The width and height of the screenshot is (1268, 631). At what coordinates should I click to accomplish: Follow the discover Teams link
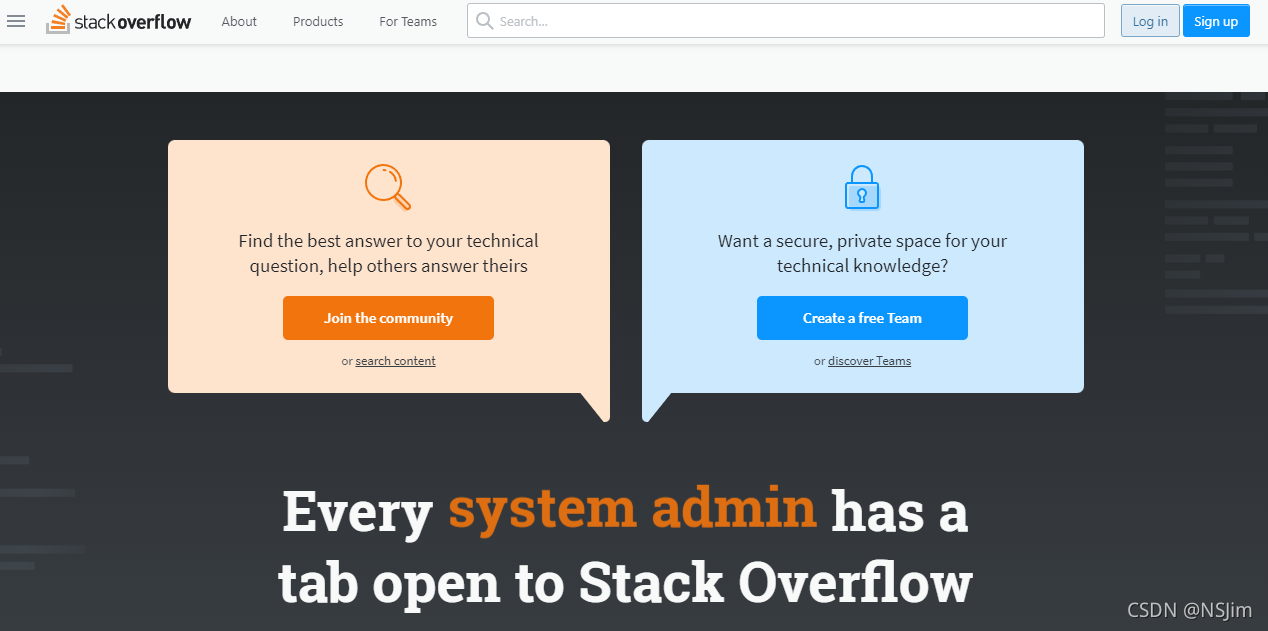tap(870, 361)
